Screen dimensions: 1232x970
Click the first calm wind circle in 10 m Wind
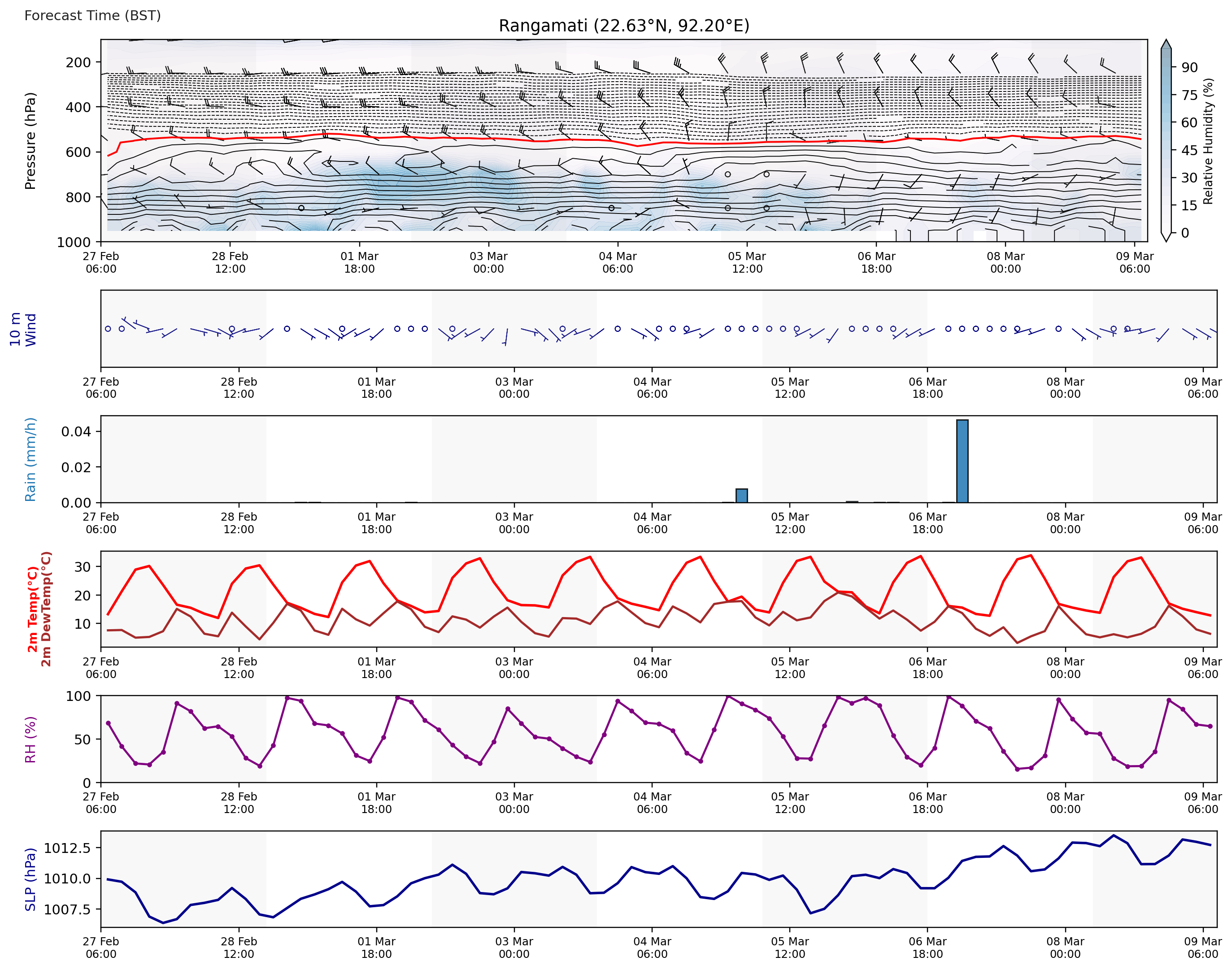pyautogui.click(x=108, y=329)
